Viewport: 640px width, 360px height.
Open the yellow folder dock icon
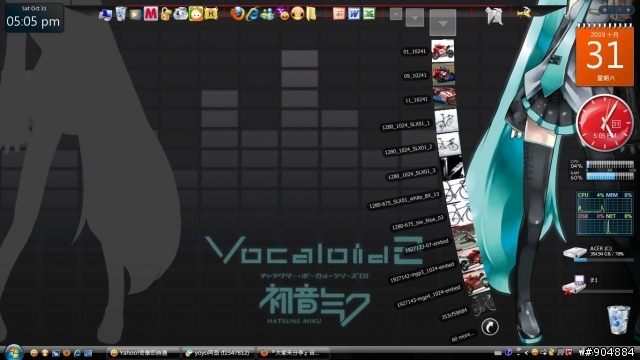point(311,14)
